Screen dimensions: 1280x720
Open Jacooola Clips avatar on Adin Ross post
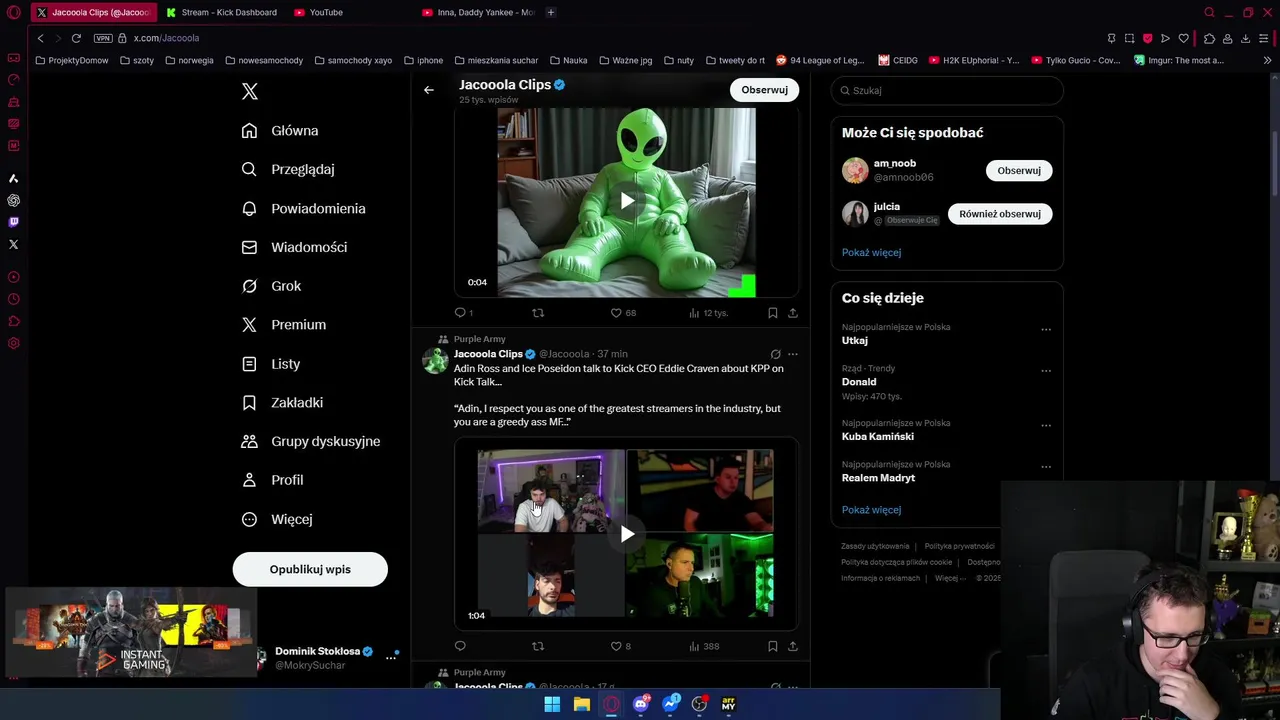click(x=435, y=361)
